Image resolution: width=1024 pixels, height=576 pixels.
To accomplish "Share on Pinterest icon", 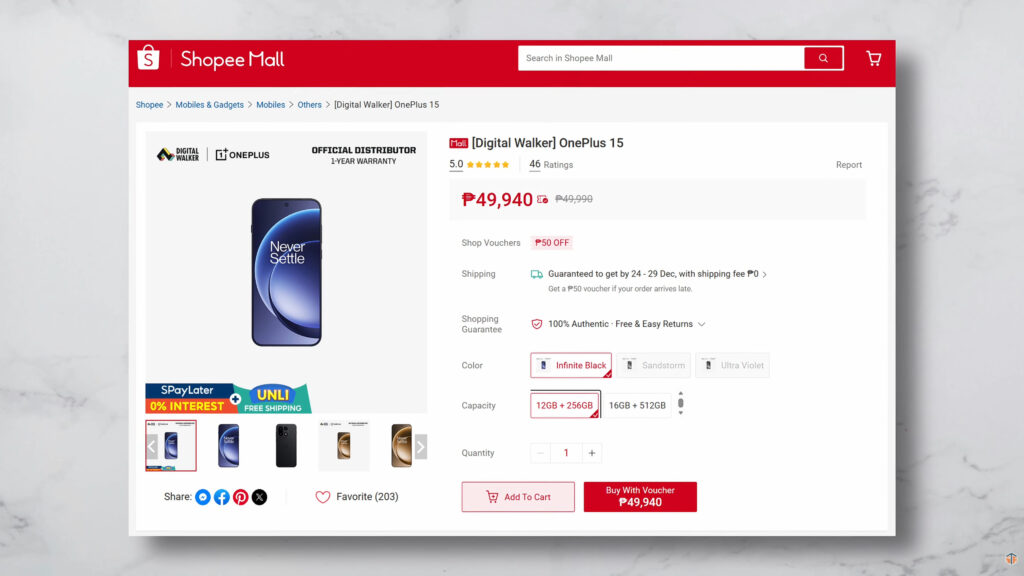I will (x=240, y=497).
